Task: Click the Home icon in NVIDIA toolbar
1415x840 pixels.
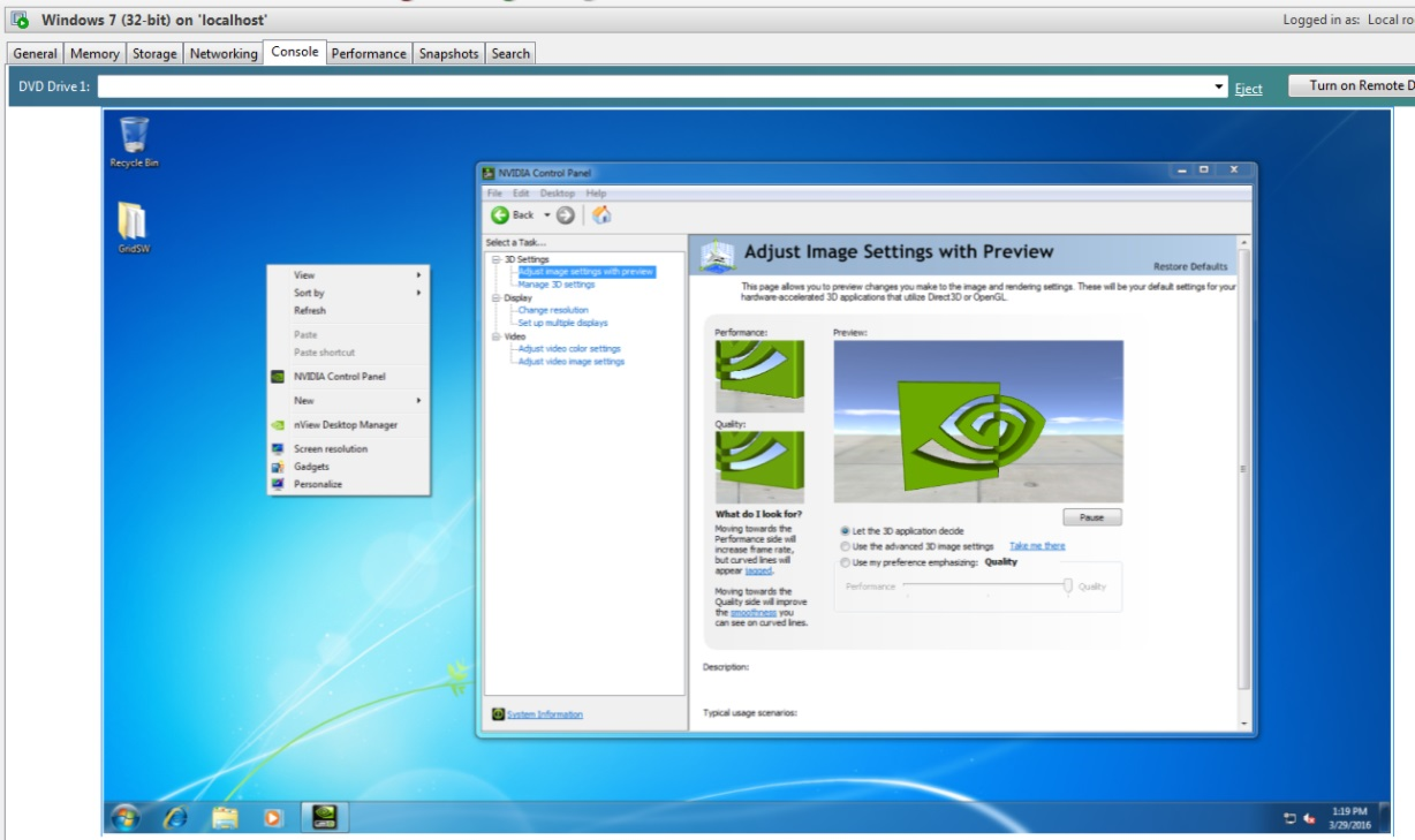Action: tap(601, 215)
